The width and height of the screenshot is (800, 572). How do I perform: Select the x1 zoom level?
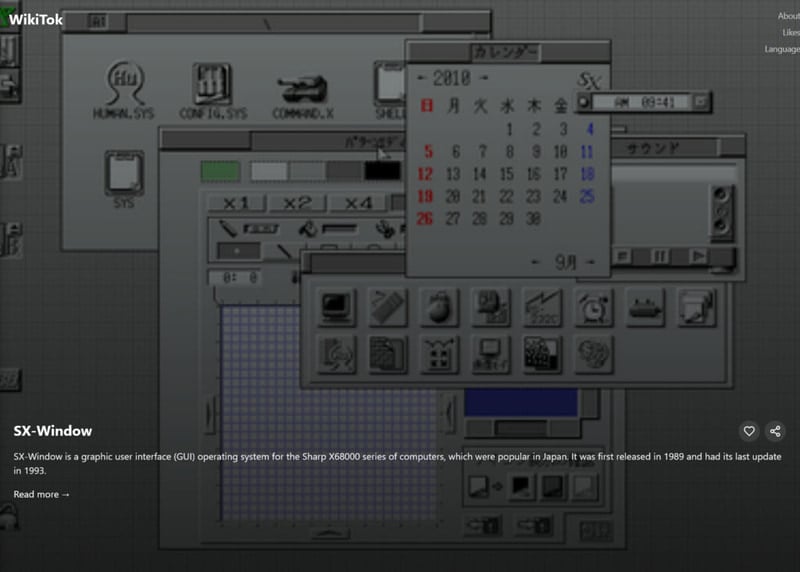point(236,203)
